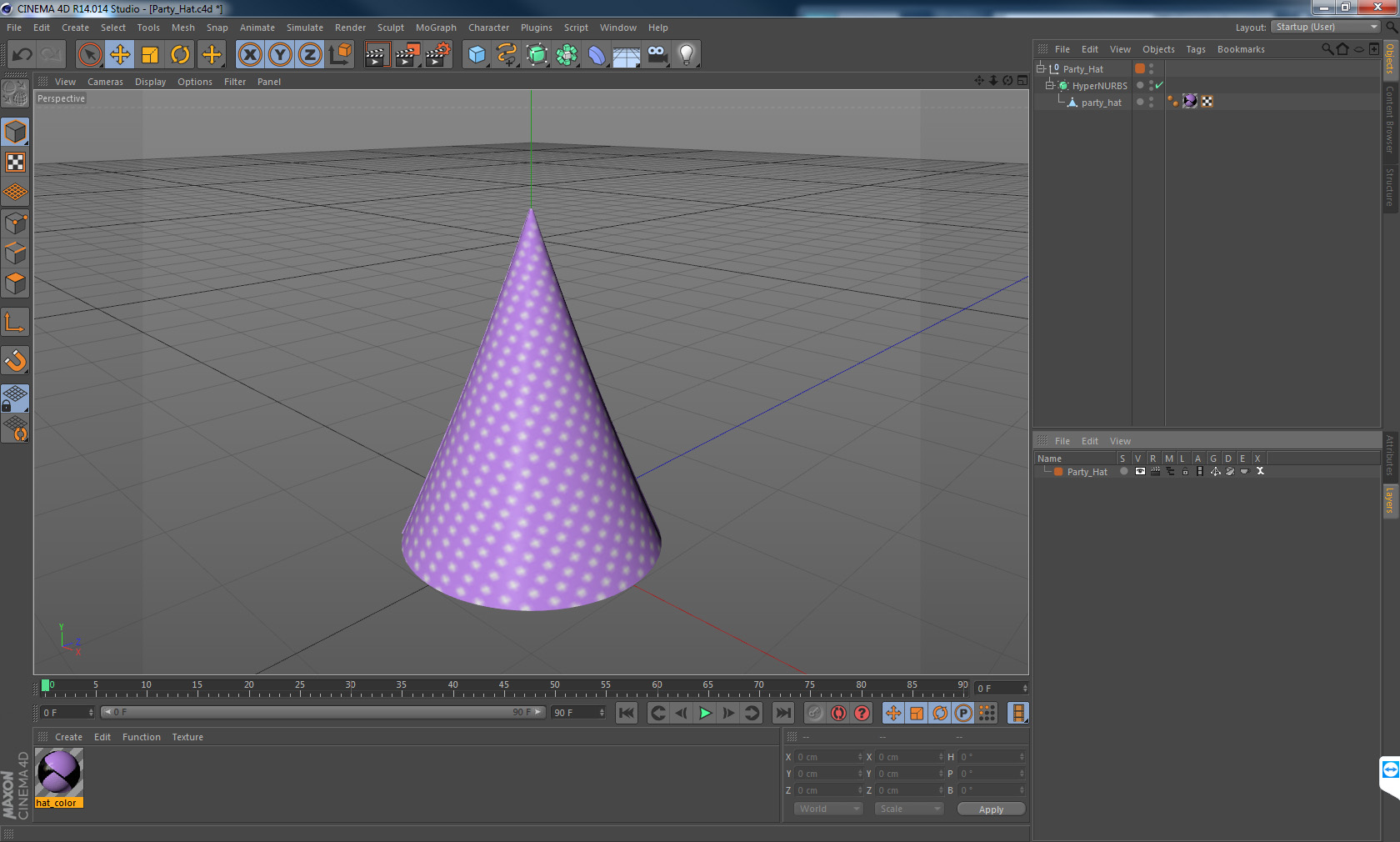Add a Floor environment object
The width and height of the screenshot is (1400, 842).
pos(627,55)
